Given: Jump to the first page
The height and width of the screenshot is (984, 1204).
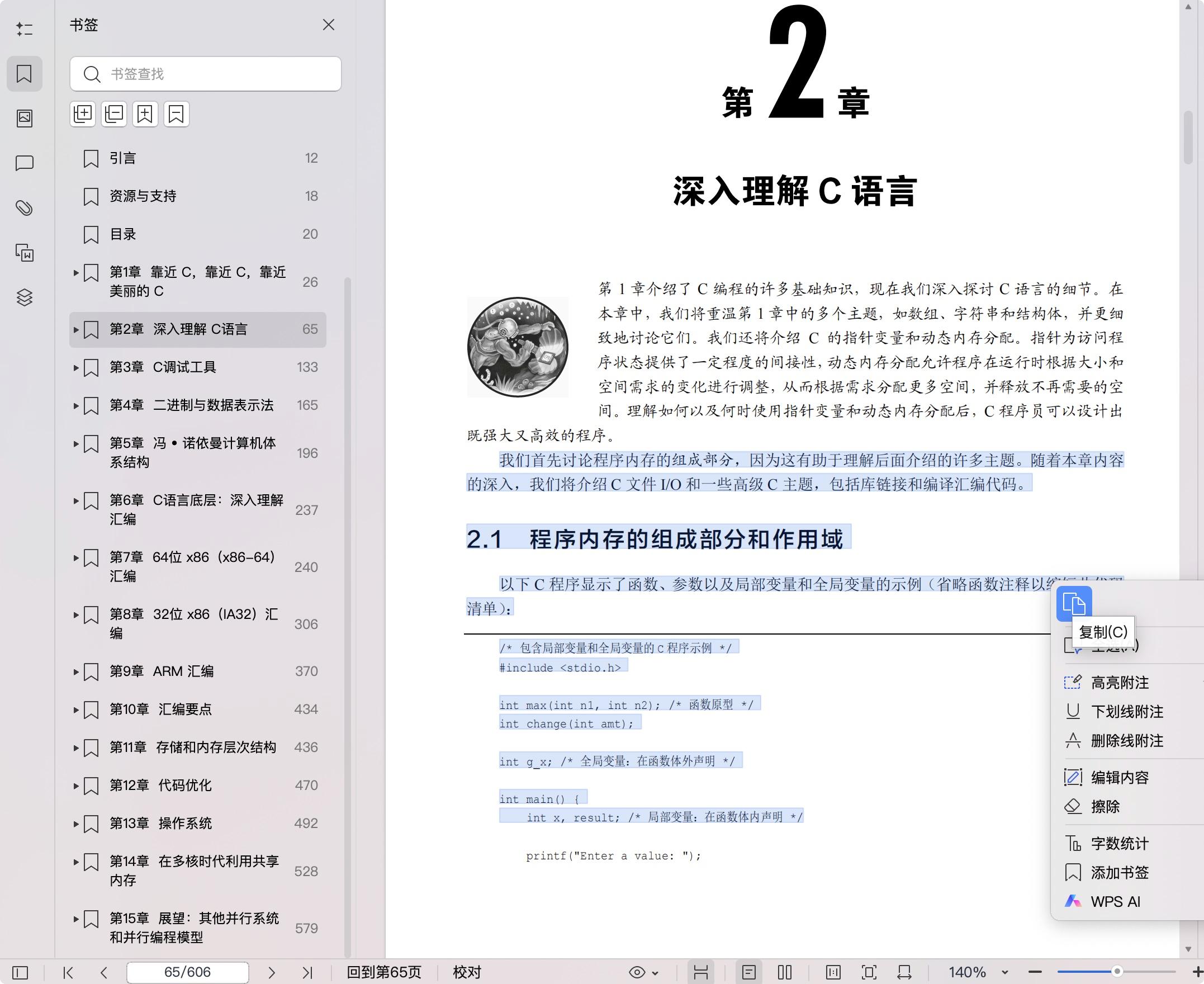Looking at the screenshot, I should 68,973.
